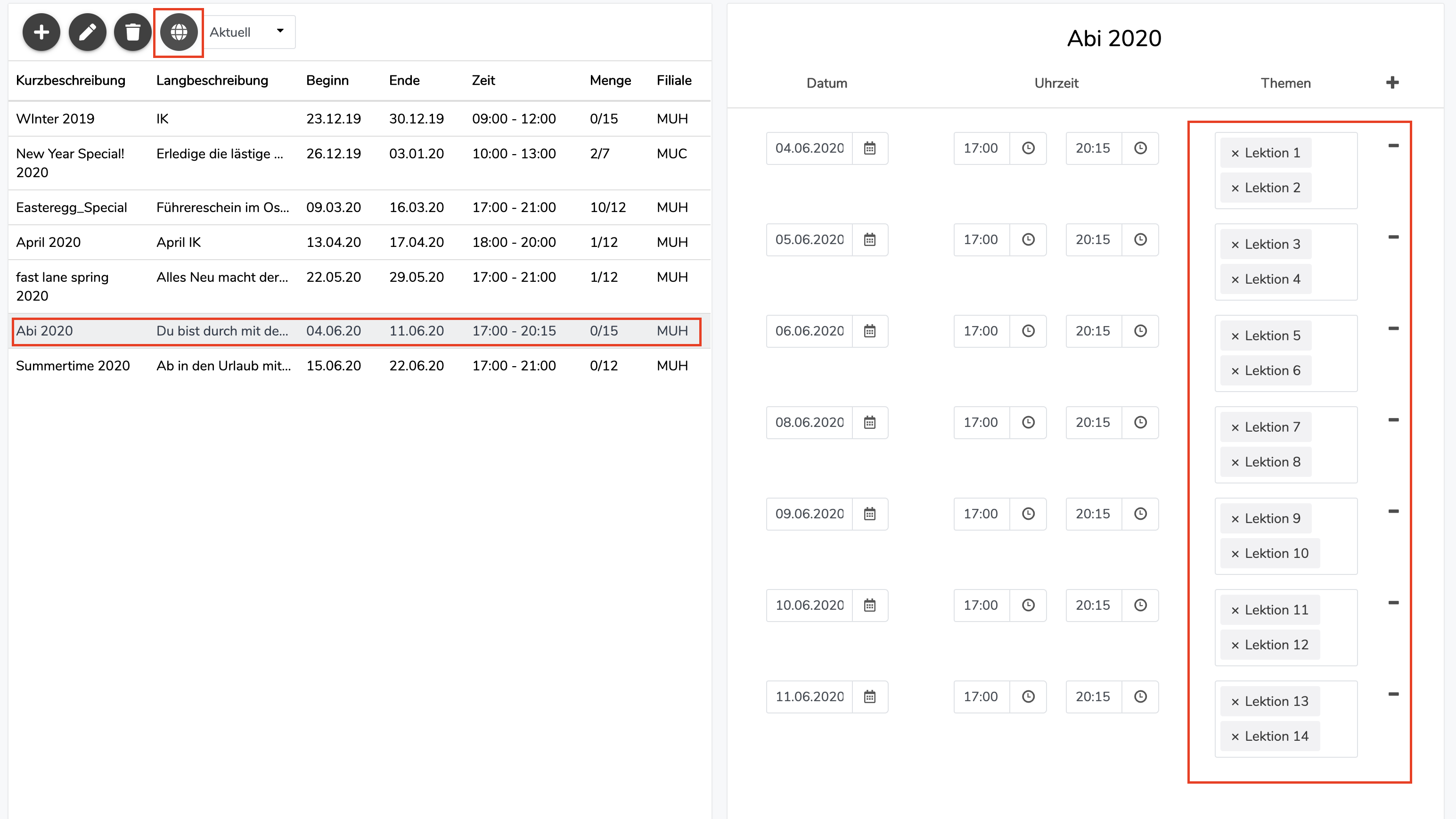
Task: Open clock picker for 11.06.2020 end time 20:15
Action: (x=1140, y=696)
